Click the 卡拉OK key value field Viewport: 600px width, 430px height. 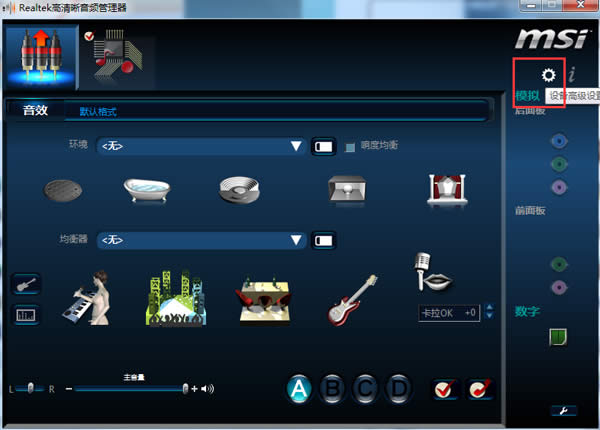click(x=449, y=313)
